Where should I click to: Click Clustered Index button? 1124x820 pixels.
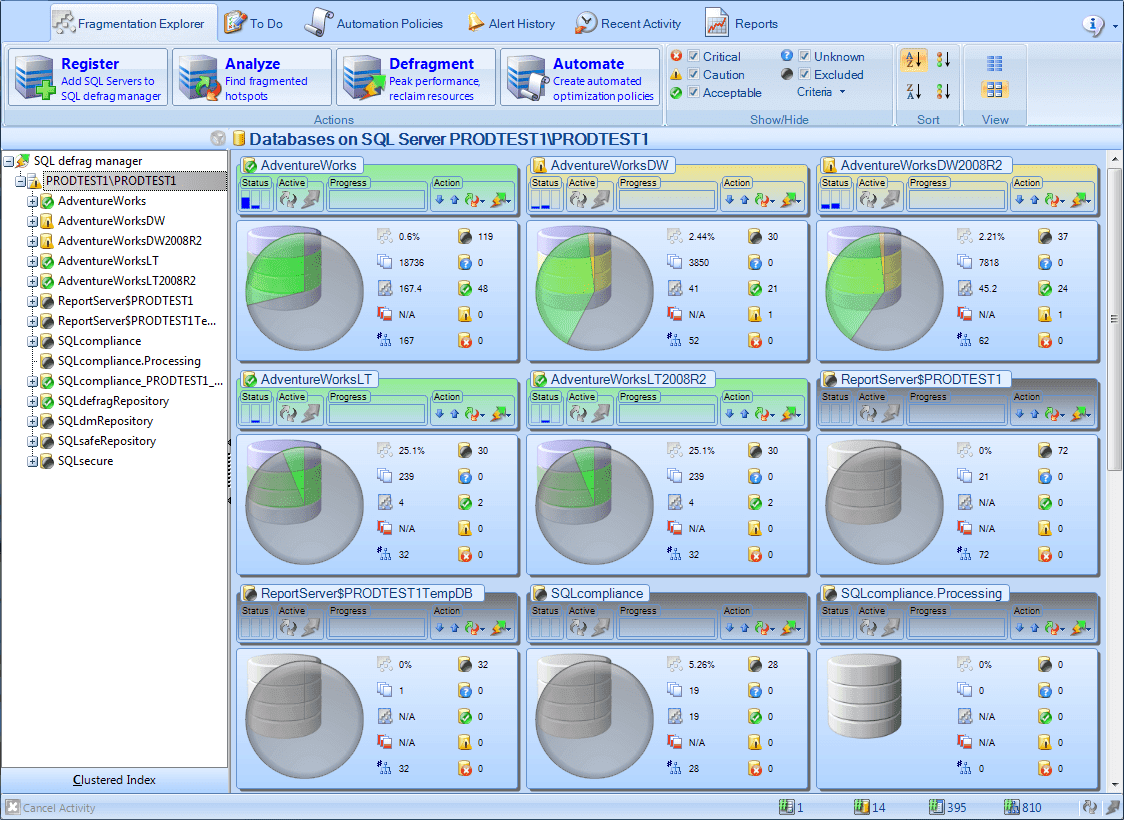114,780
